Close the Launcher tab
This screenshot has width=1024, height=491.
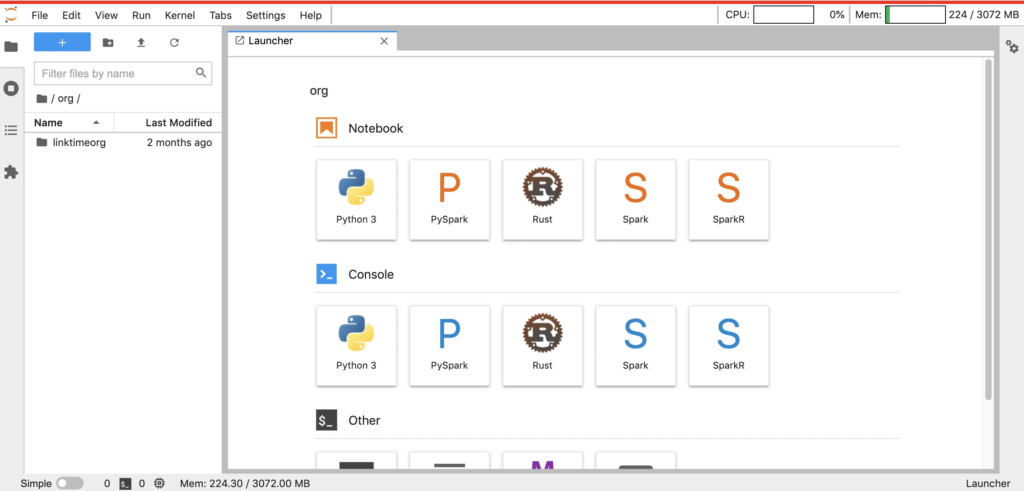point(384,41)
